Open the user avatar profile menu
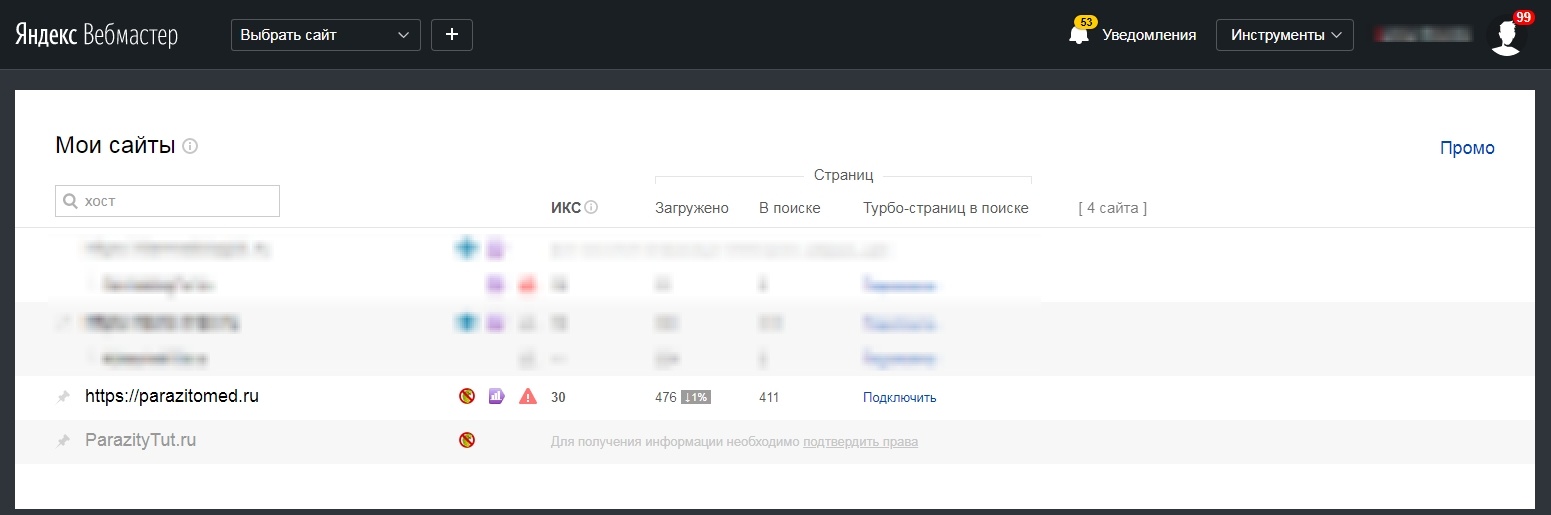The height and width of the screenshot is (515, 1551). click(1506, 35)
